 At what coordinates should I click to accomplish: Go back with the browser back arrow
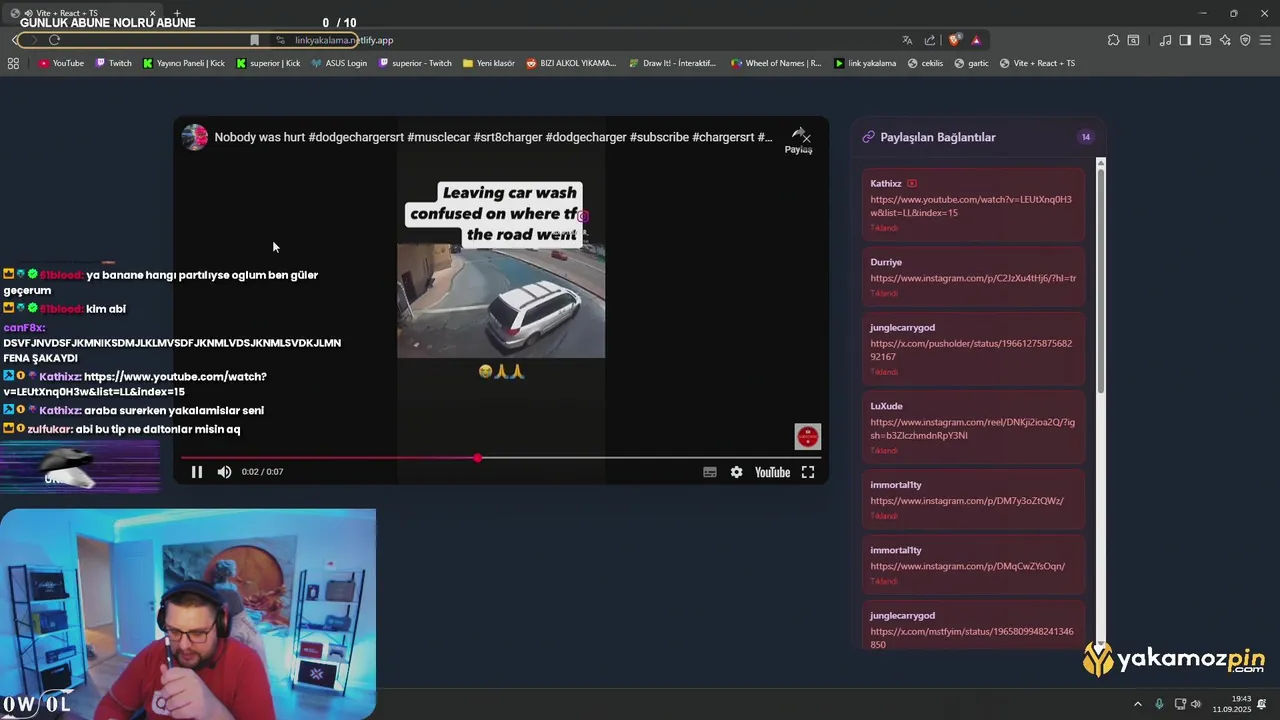(15, 40)
